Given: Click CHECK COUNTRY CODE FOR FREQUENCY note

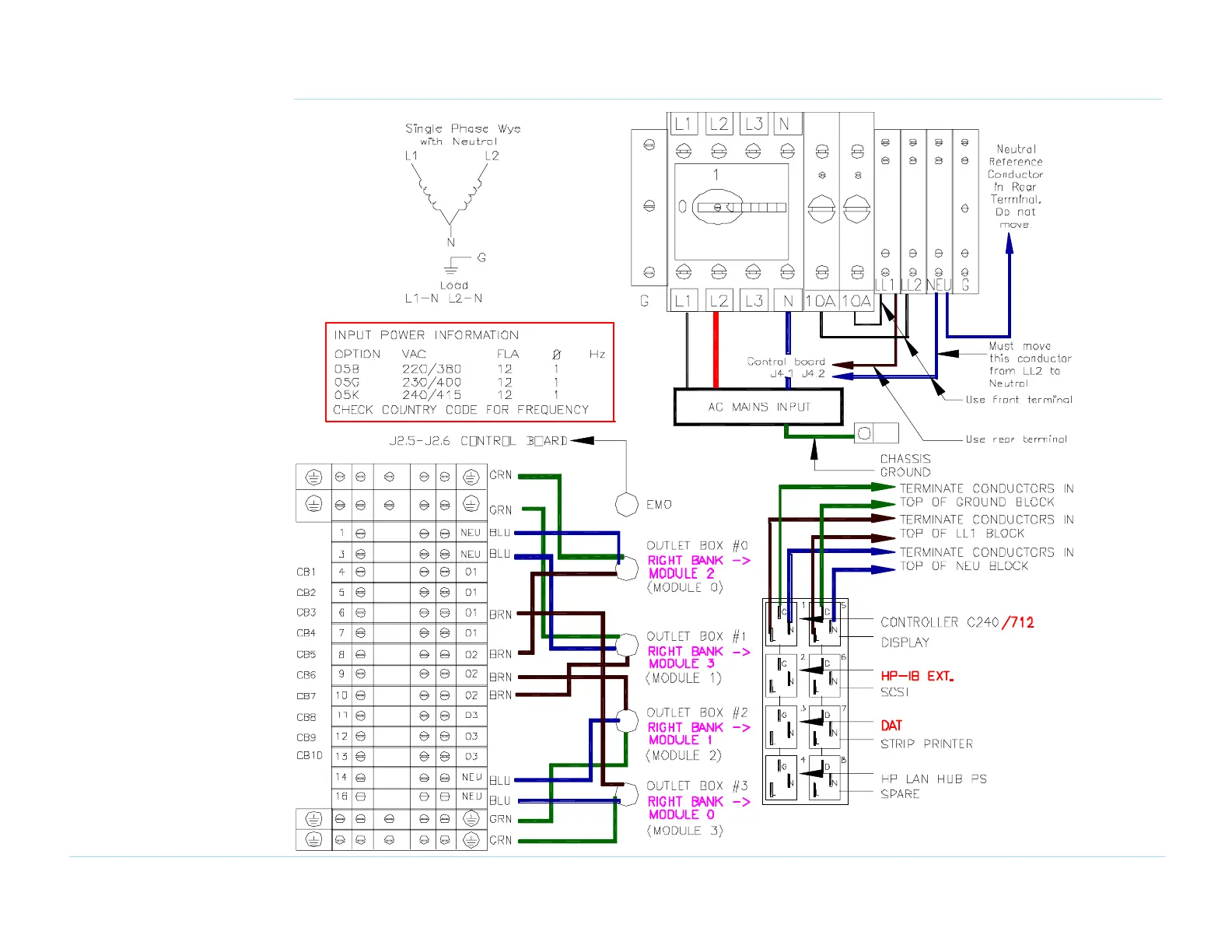Looking at the screenshot, I should click(x=461, y=410).
